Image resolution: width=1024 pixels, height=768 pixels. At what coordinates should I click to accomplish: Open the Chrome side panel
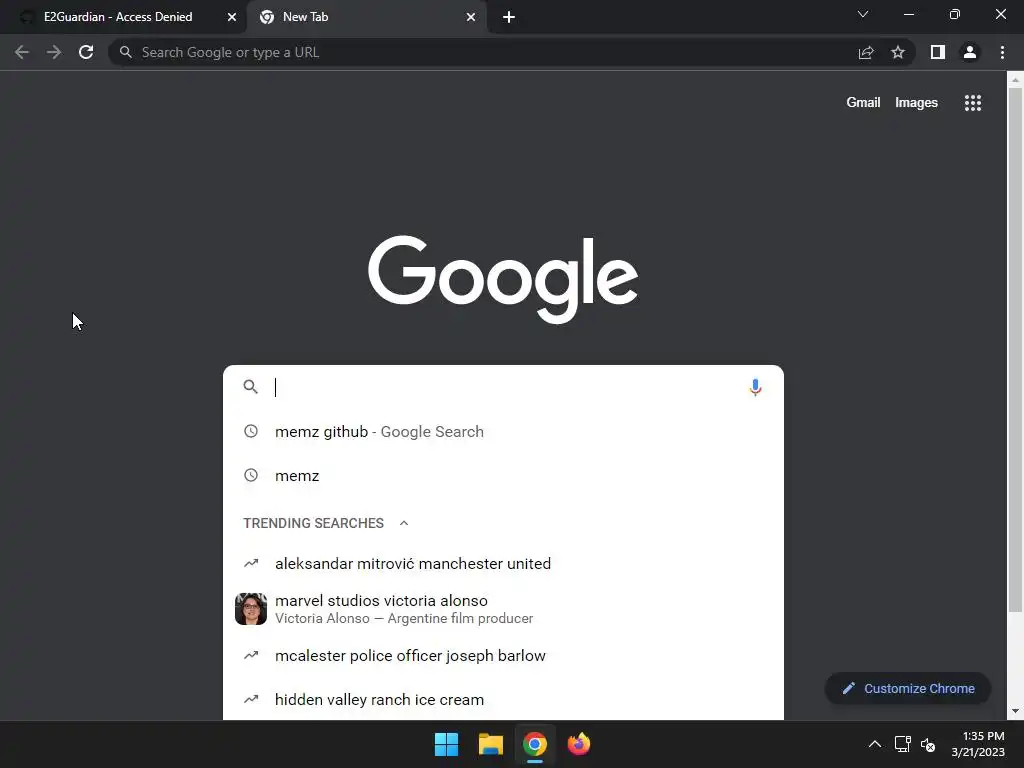(x=938, y=52)
